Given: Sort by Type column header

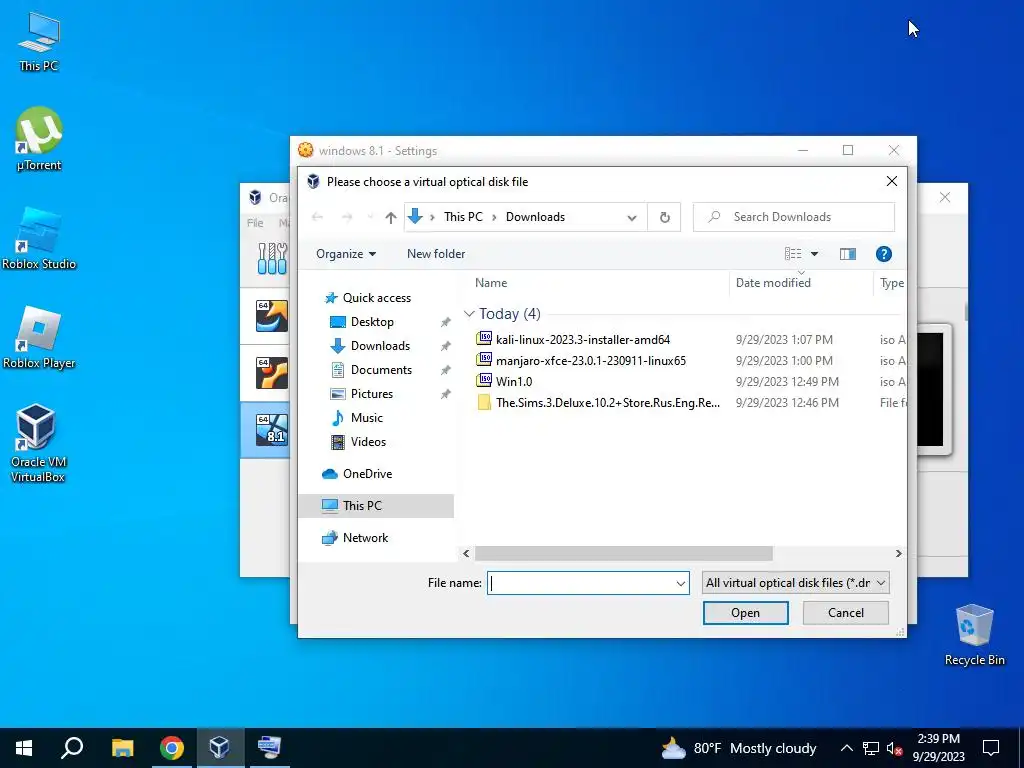Looking at the screenshot, I should (891, 283).
